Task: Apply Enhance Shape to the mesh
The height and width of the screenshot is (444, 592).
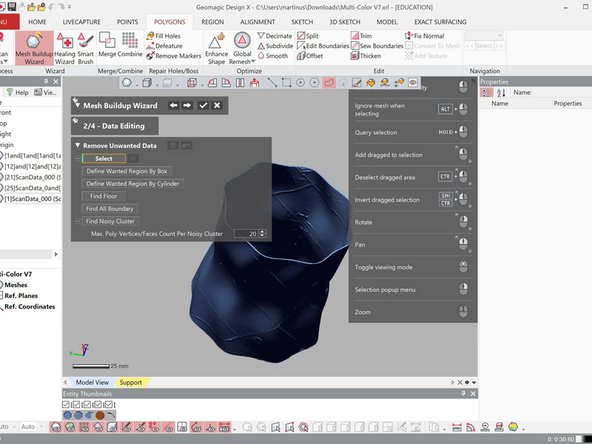Action: tap(216, 48)
